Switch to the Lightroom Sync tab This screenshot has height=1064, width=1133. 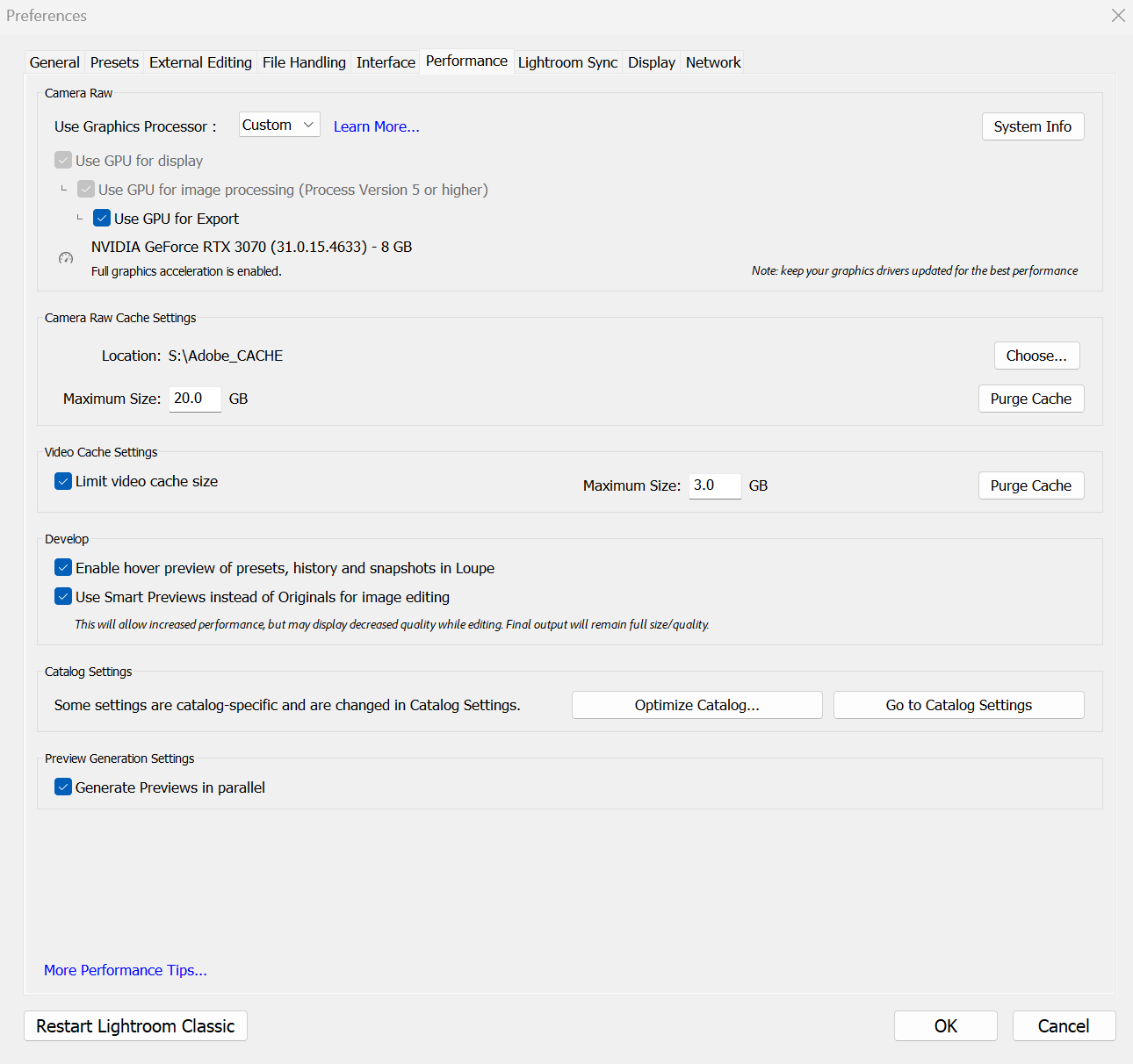(567, 62)
